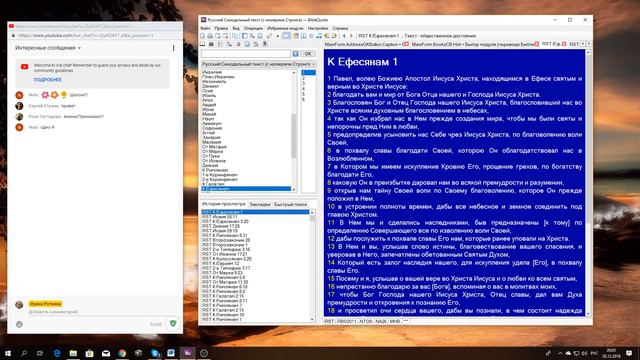Open Google Chrome from the taskbar
Viewport: 640px width, 360px height.
click(122, 353)
